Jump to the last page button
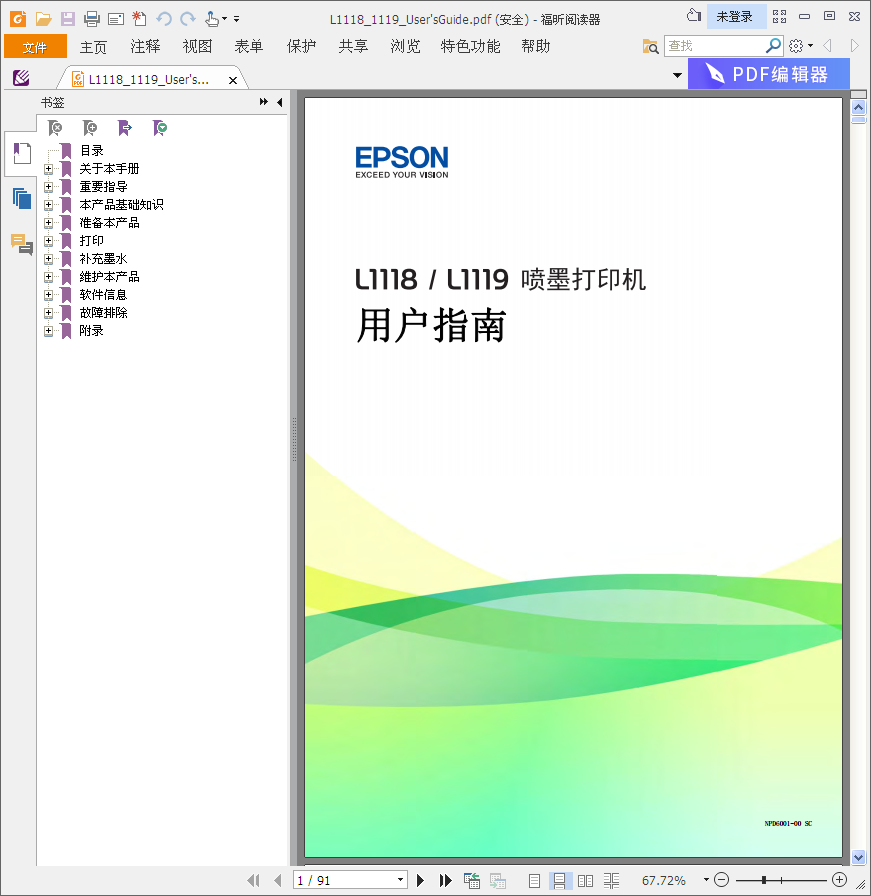Screen dimensions: 871x896 [x=445, y=880]
